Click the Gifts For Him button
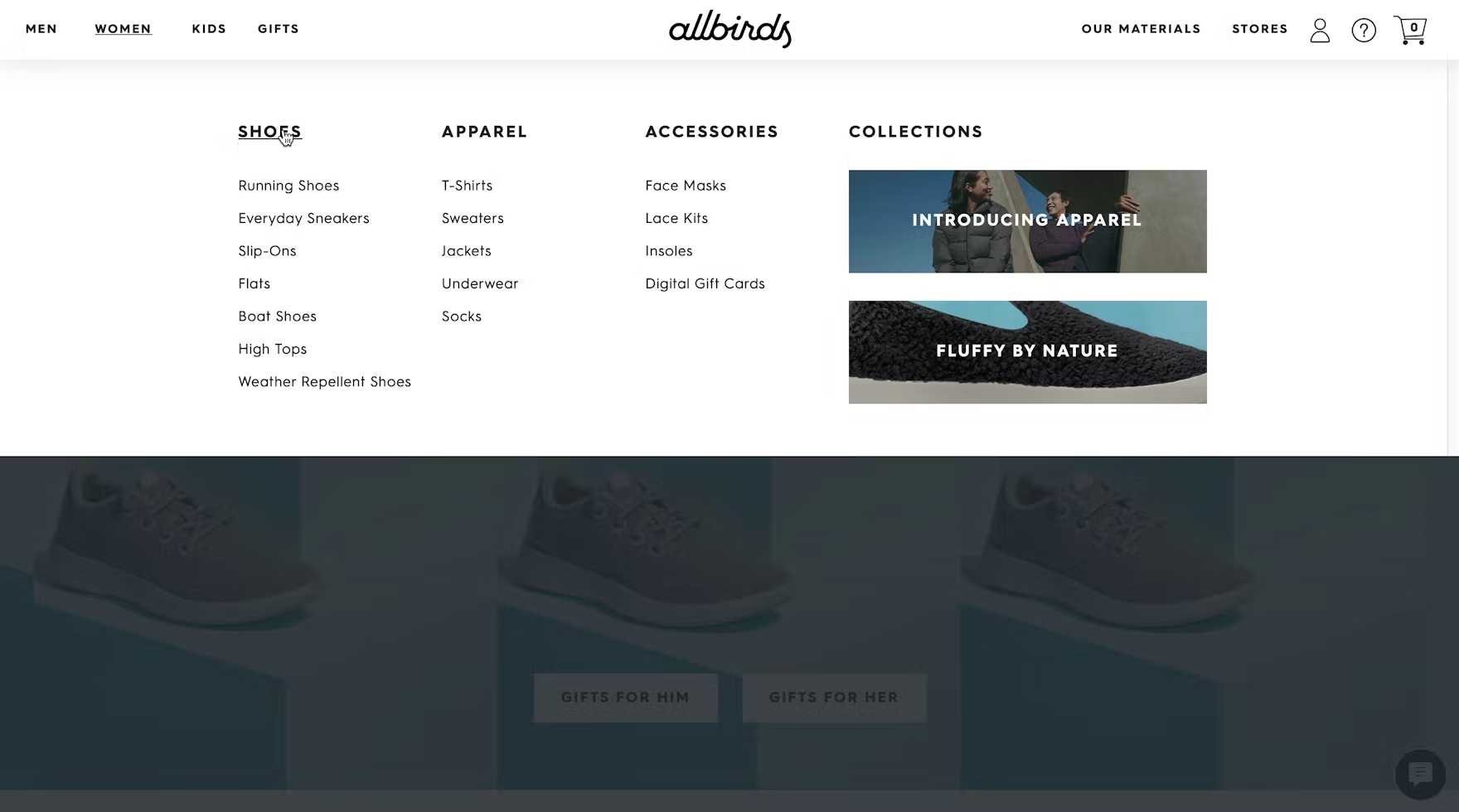This screenshot has width=1459, height=812. click(x=626, y=698)
